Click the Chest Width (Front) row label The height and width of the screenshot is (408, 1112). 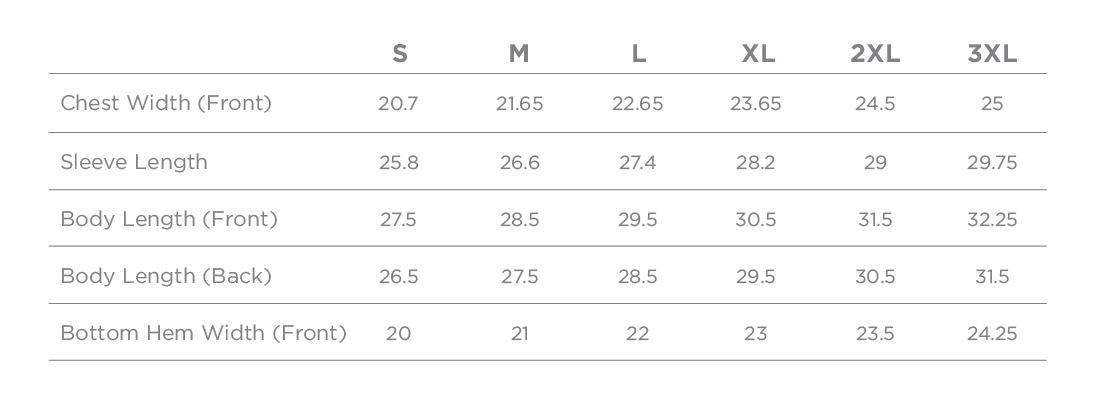coord(166,103)
